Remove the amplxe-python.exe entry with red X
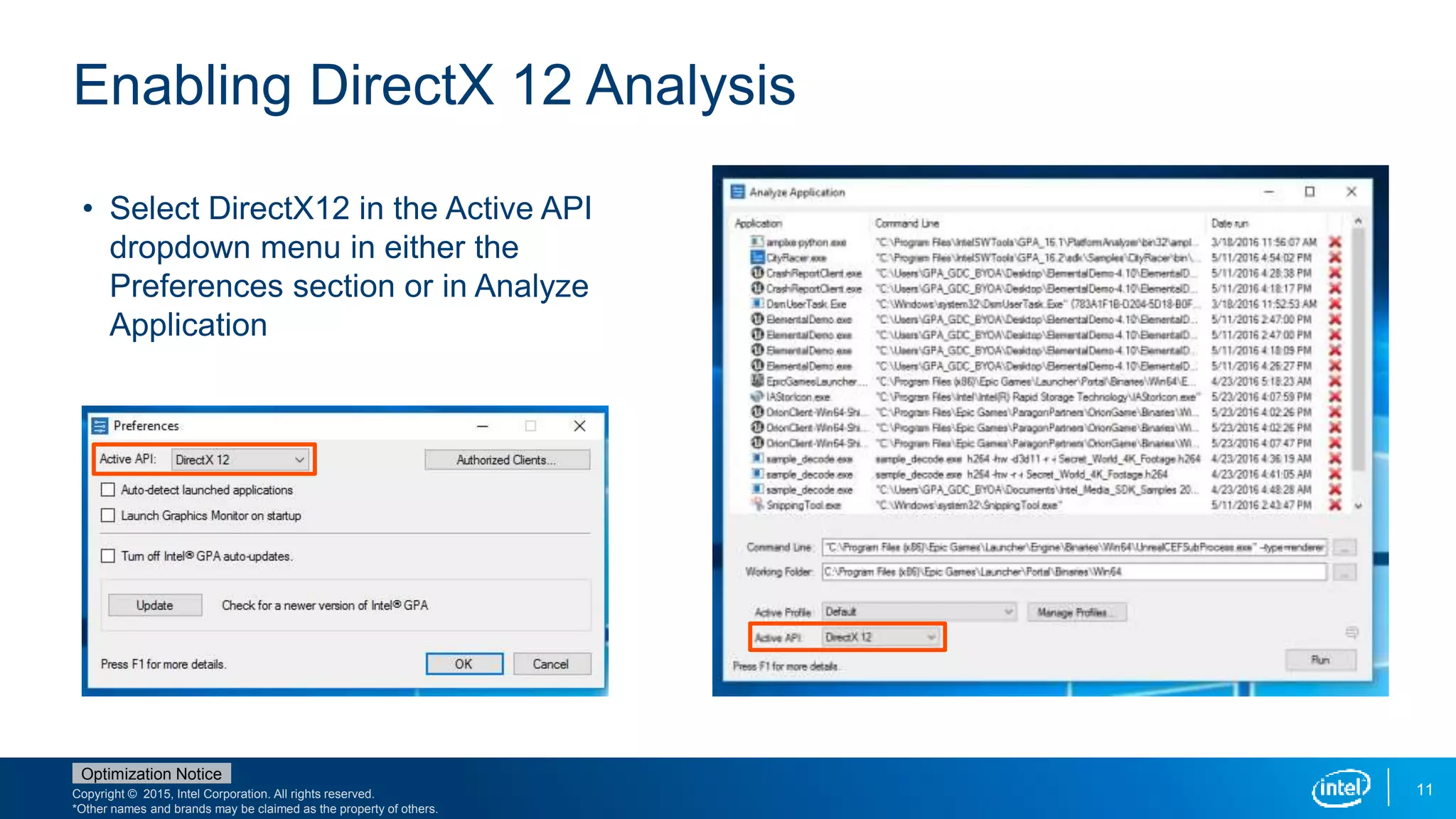 1335,242
